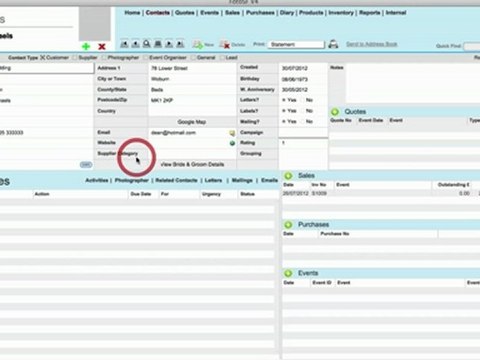Add a new quote with green Quotes icon
The image size is (480, 360).
tap(335, 112)
